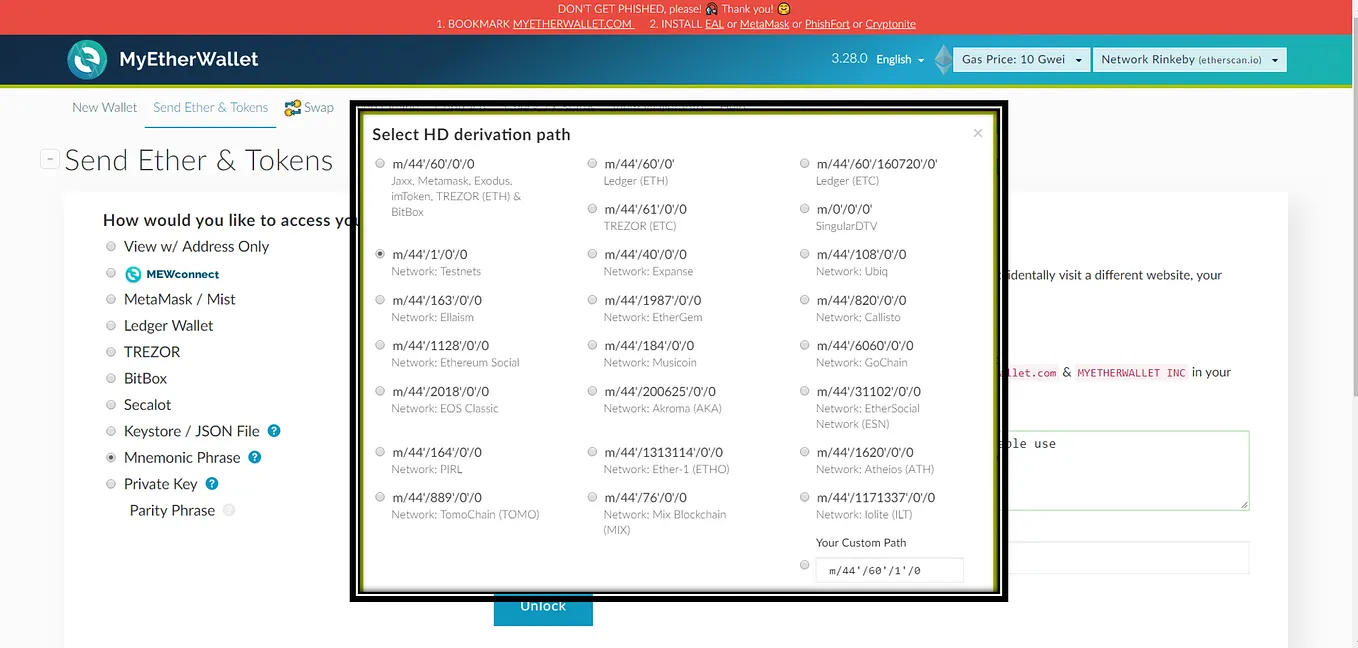
Task: Open the Send Ether & Tokens tab
Action: (x=211, y=107)
